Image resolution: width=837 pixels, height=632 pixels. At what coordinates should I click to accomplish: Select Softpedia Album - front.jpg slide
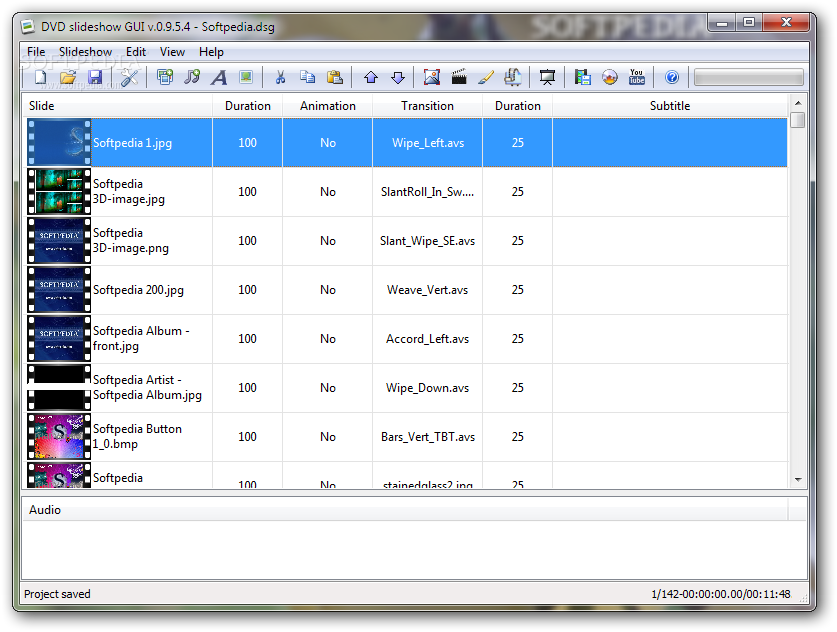pyautogui.click(x=407, y=338)
